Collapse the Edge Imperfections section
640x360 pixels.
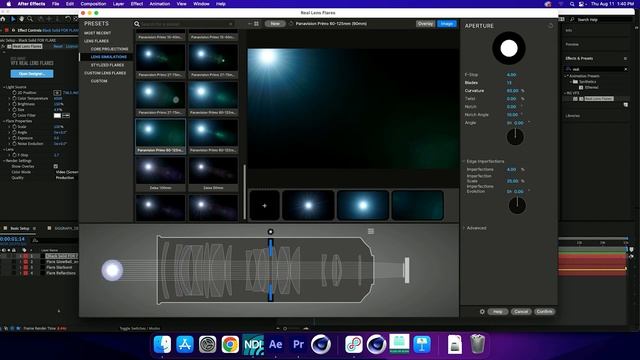[x=464, y=162]
